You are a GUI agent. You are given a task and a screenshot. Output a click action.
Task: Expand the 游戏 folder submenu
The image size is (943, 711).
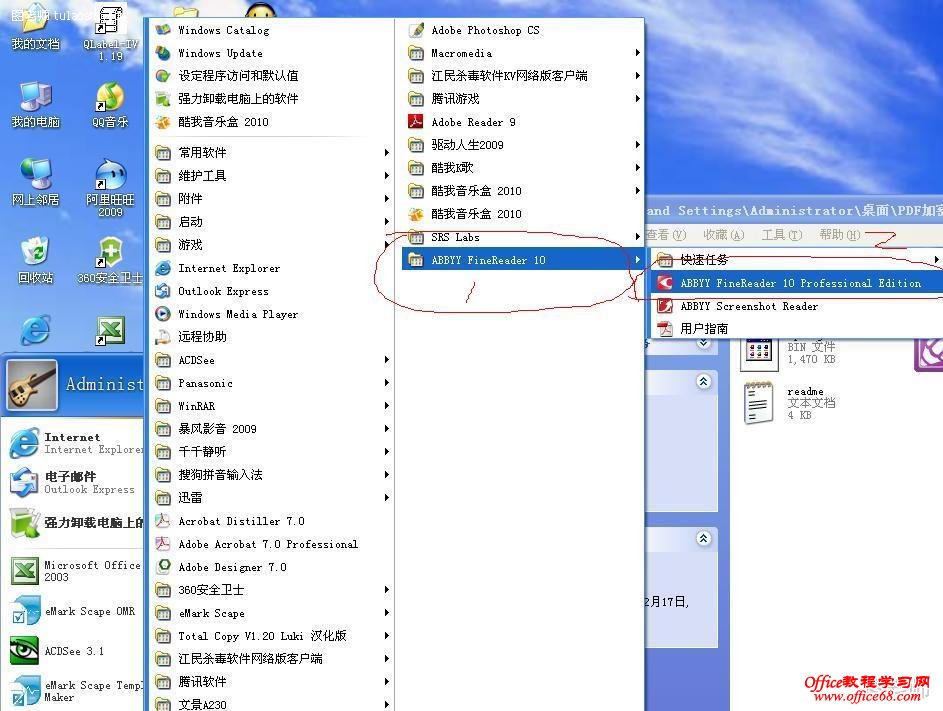click(271, 245)
